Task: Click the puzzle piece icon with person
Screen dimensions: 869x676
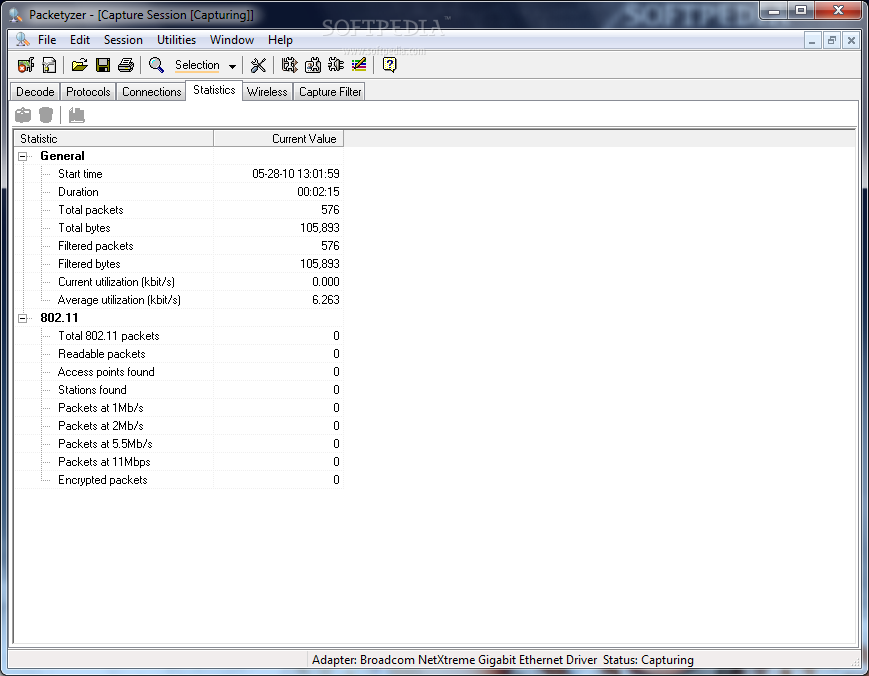Action: (313, 65)
